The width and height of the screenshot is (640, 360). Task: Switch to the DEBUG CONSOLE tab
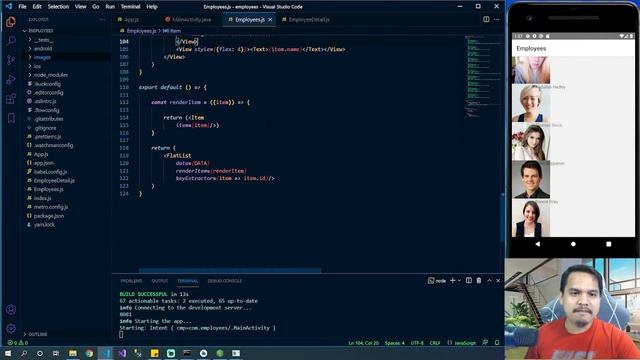pos(224,281)
